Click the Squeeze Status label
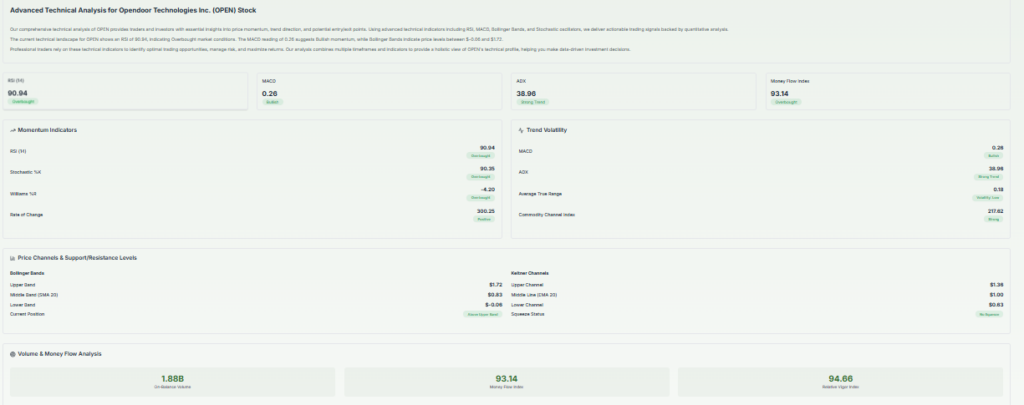 [526, 314]
